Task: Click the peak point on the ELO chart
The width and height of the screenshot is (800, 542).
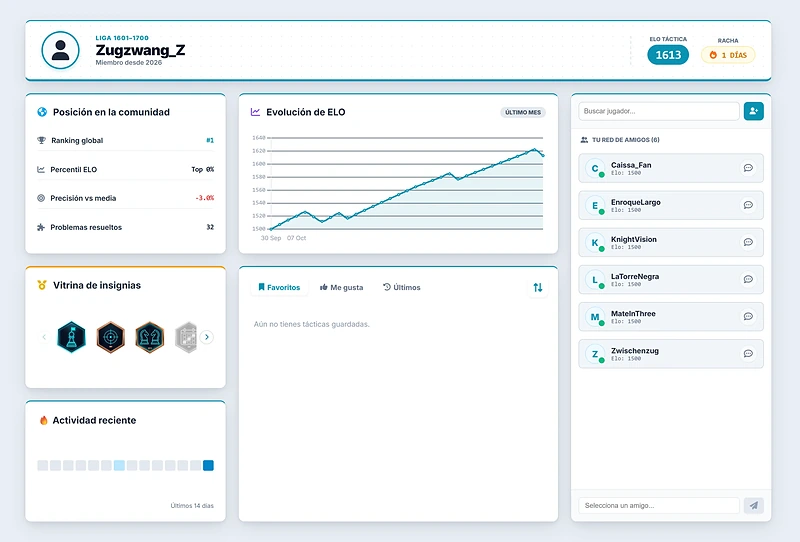Action: coord(534,149)
